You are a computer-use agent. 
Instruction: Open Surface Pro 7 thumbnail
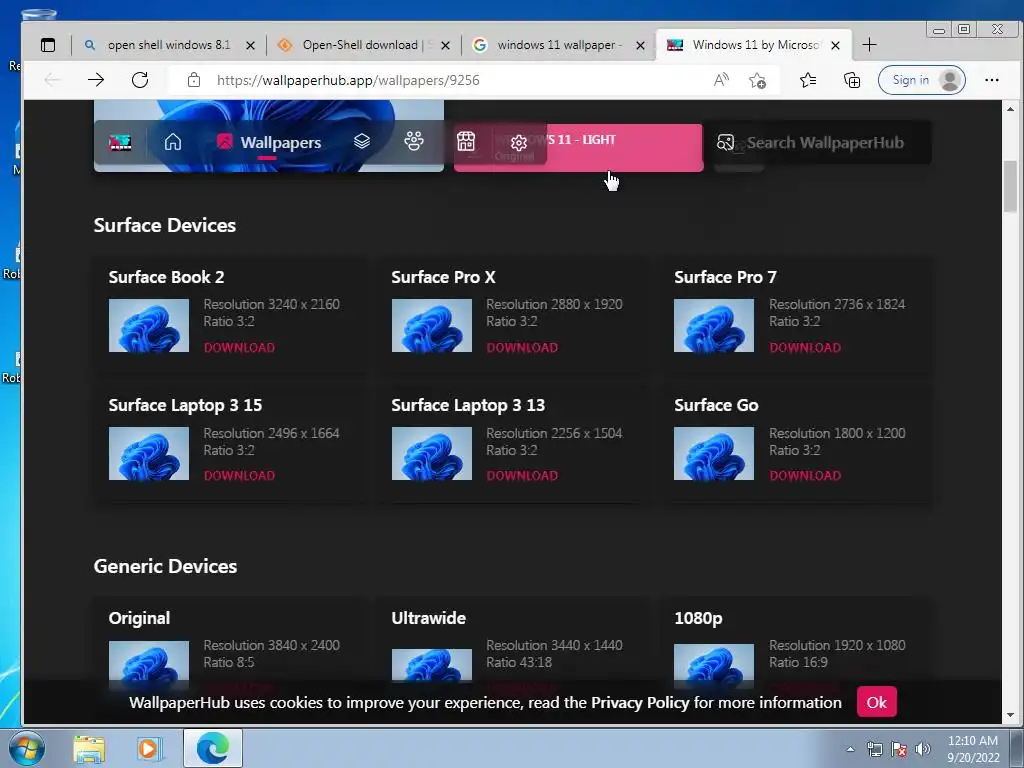point(714,325)
